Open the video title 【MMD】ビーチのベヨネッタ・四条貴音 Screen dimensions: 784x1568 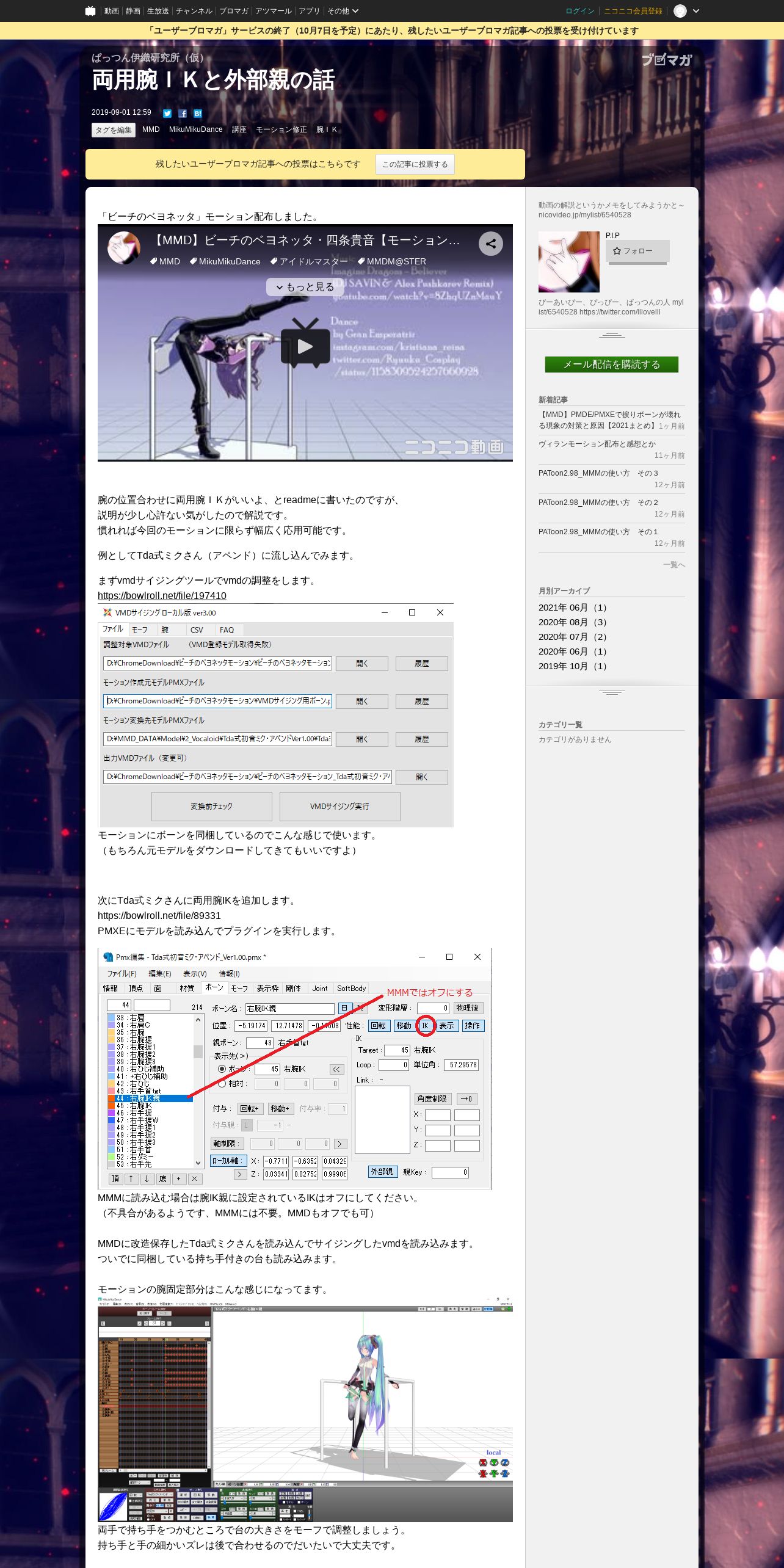(305, 241)
